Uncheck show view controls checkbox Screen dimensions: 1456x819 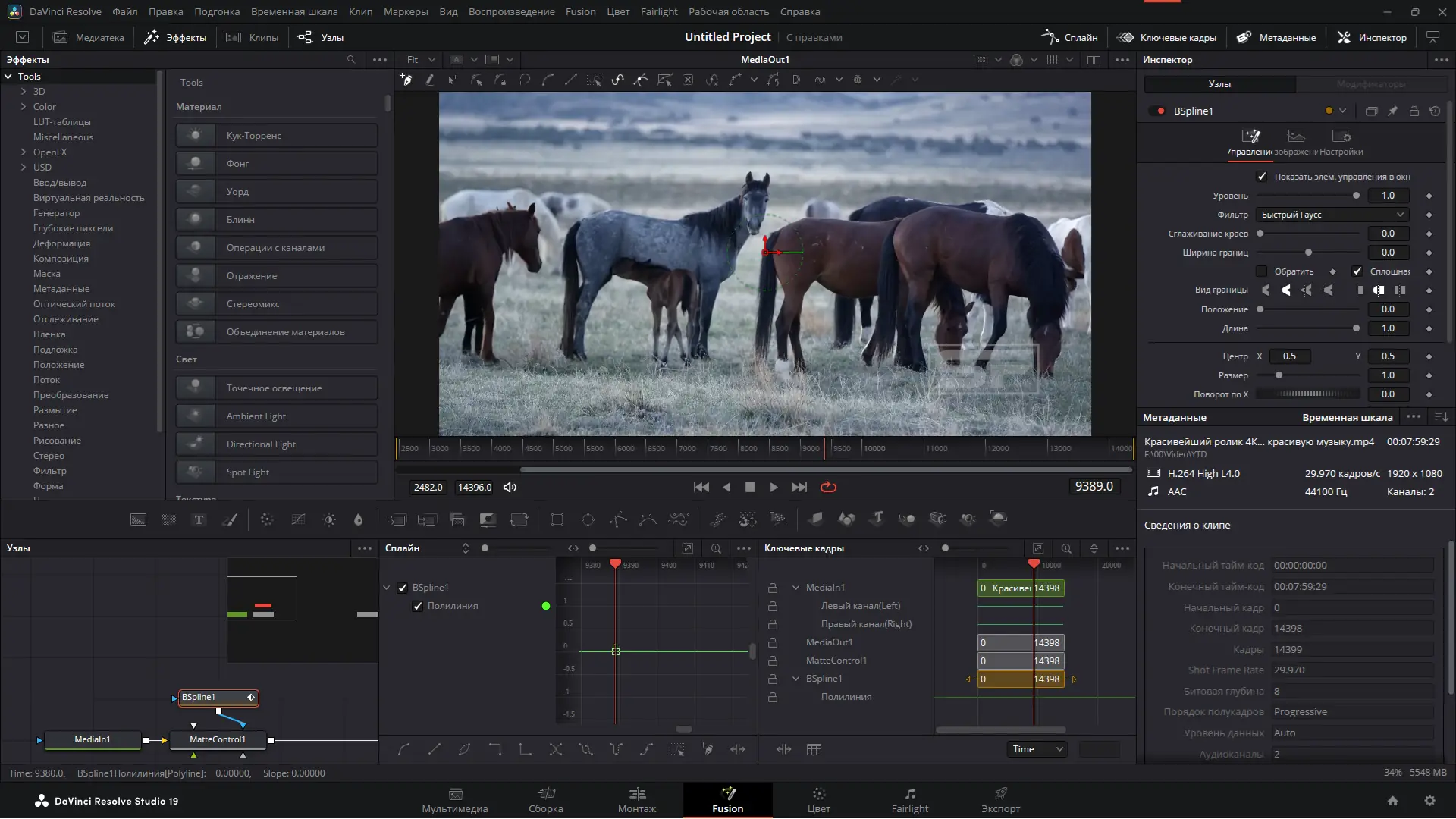(1262, 176)
